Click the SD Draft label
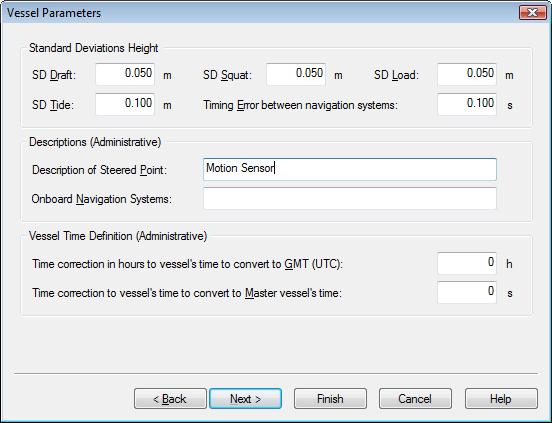 pos(54,75)
